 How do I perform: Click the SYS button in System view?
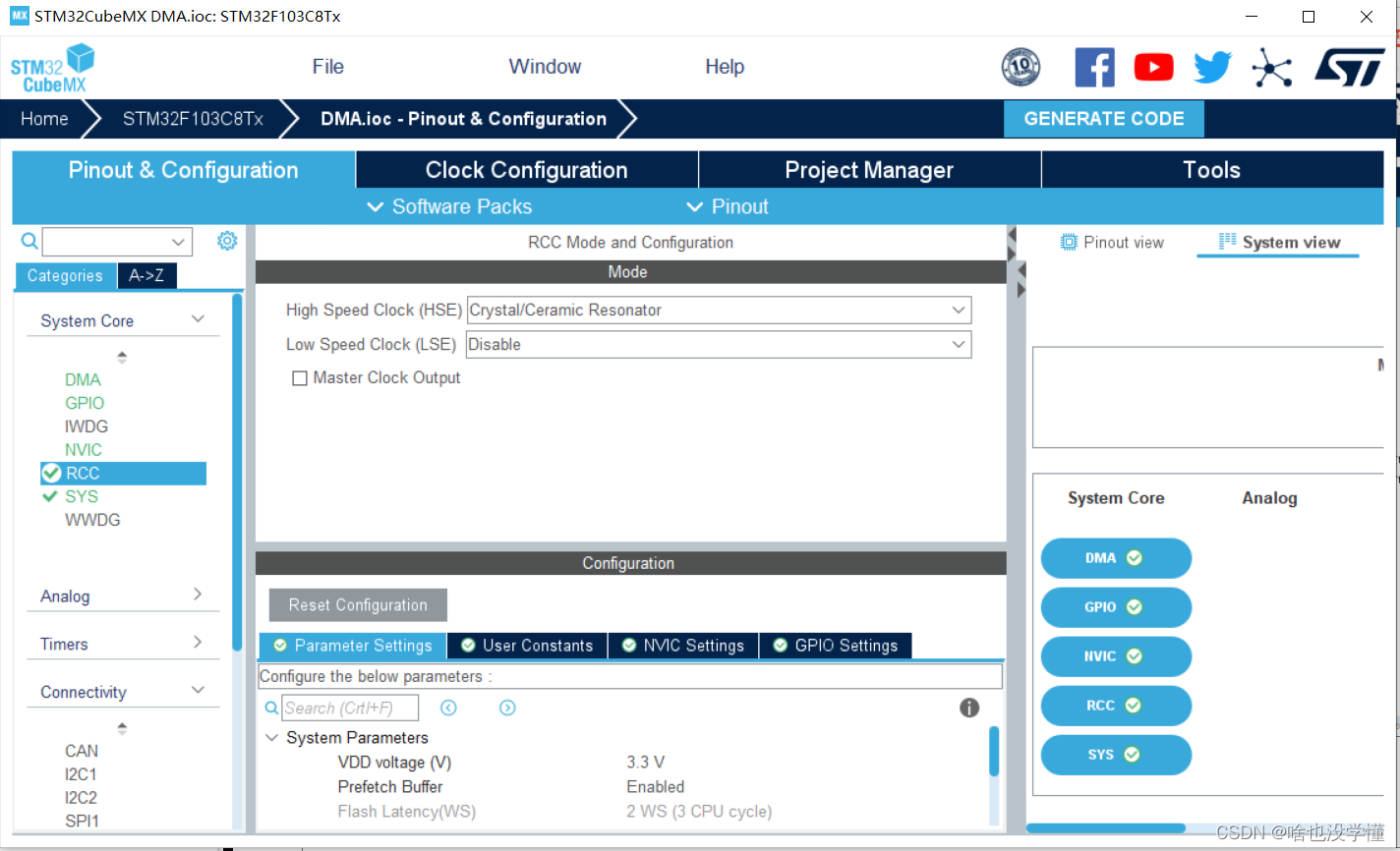(x=1116, y=755)
